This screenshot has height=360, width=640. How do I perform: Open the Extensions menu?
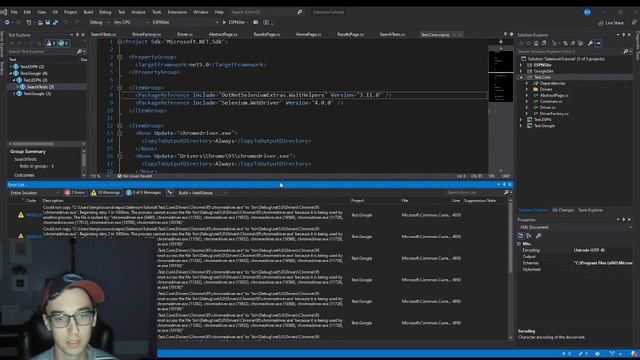[x=177, y=12]
